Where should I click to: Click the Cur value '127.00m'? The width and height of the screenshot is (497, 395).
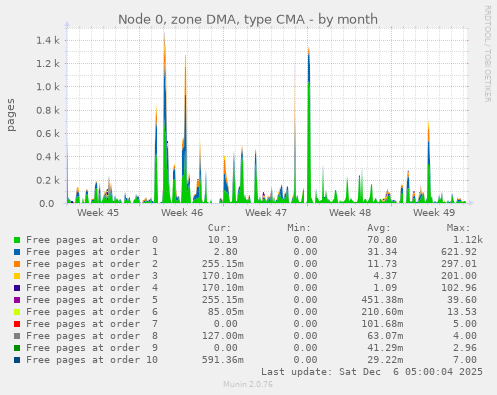coord(223,336)
